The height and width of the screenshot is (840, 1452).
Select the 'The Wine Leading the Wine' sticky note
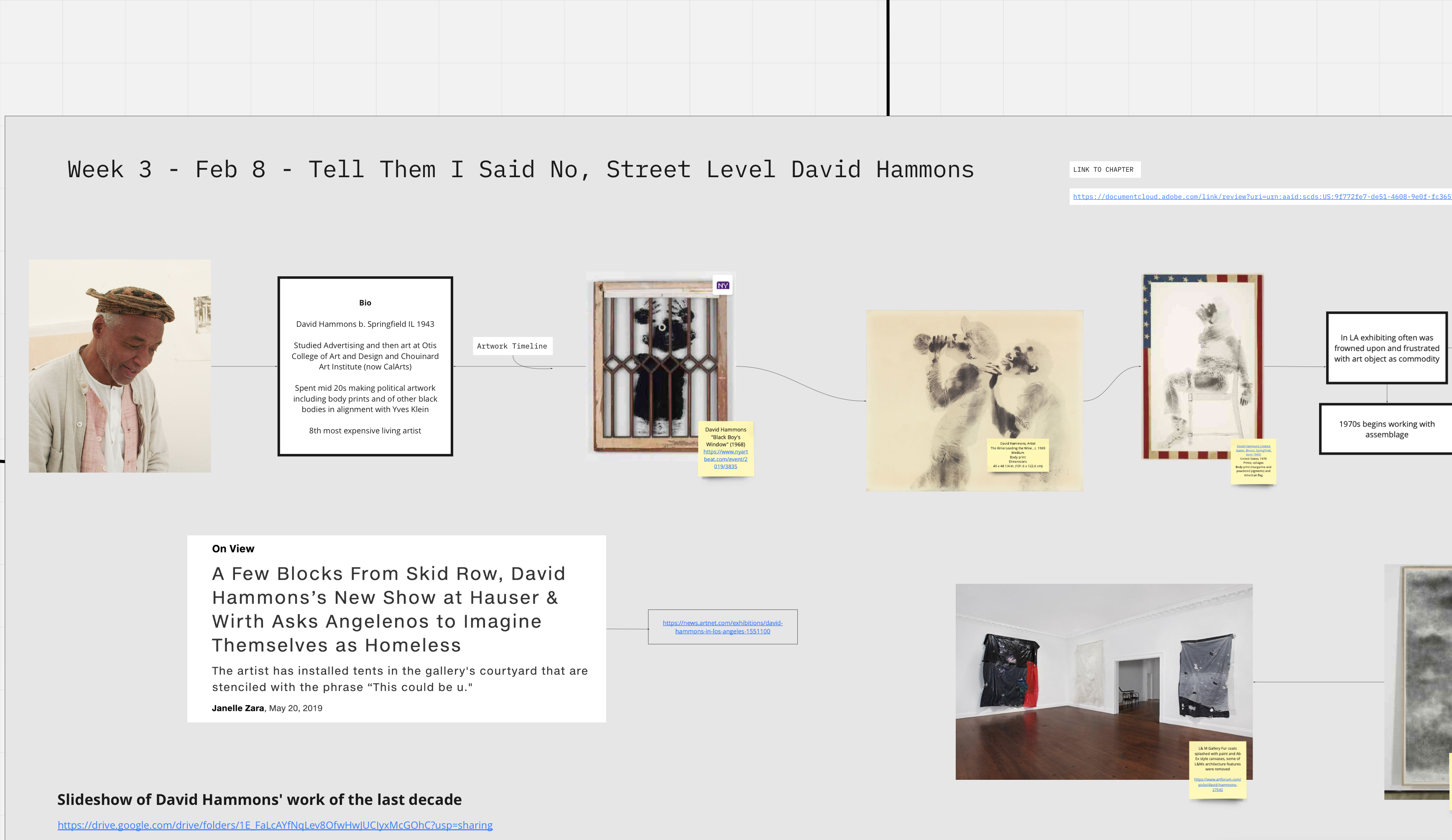pyautogui.click(x=1018, y=455)
